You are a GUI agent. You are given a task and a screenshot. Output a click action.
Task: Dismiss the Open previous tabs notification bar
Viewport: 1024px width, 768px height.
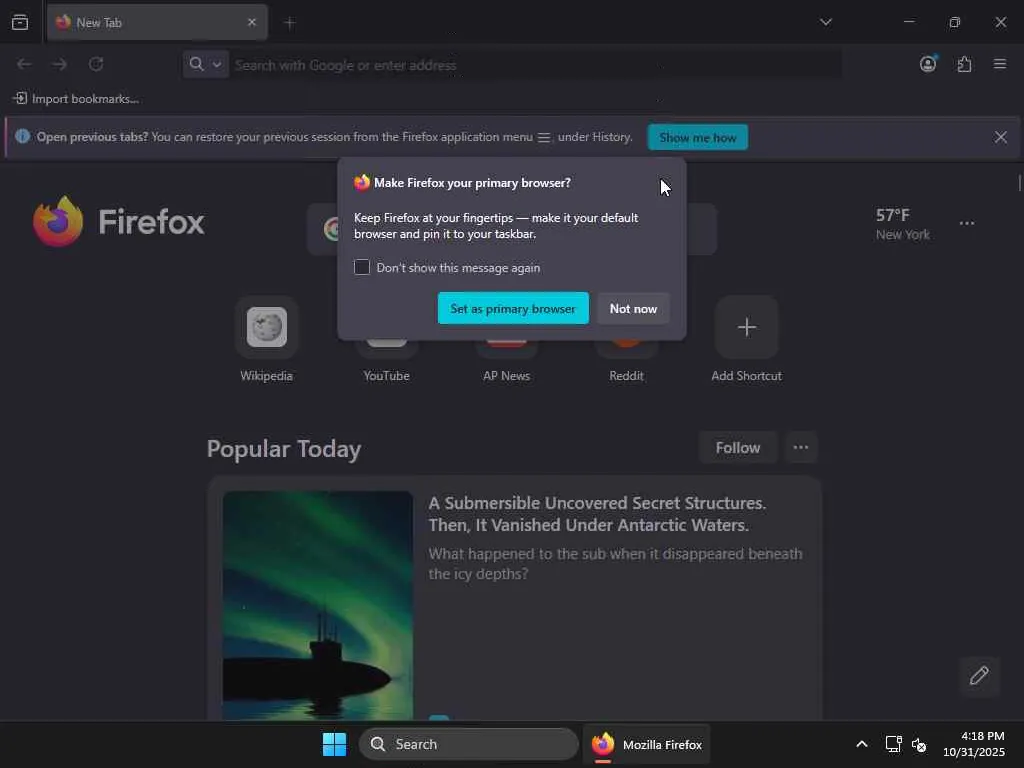click(x=1000, y=137)
